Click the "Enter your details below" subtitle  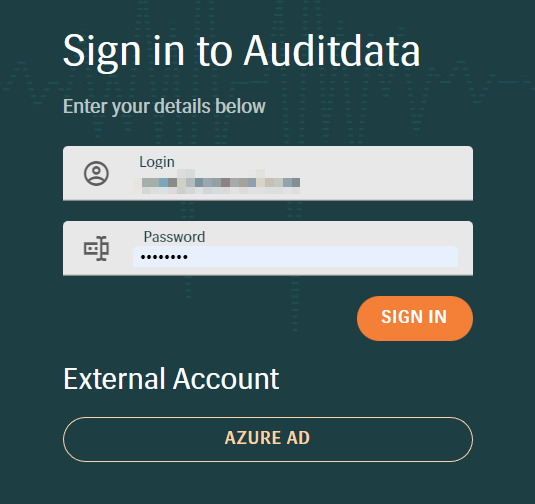click(164, 106)
